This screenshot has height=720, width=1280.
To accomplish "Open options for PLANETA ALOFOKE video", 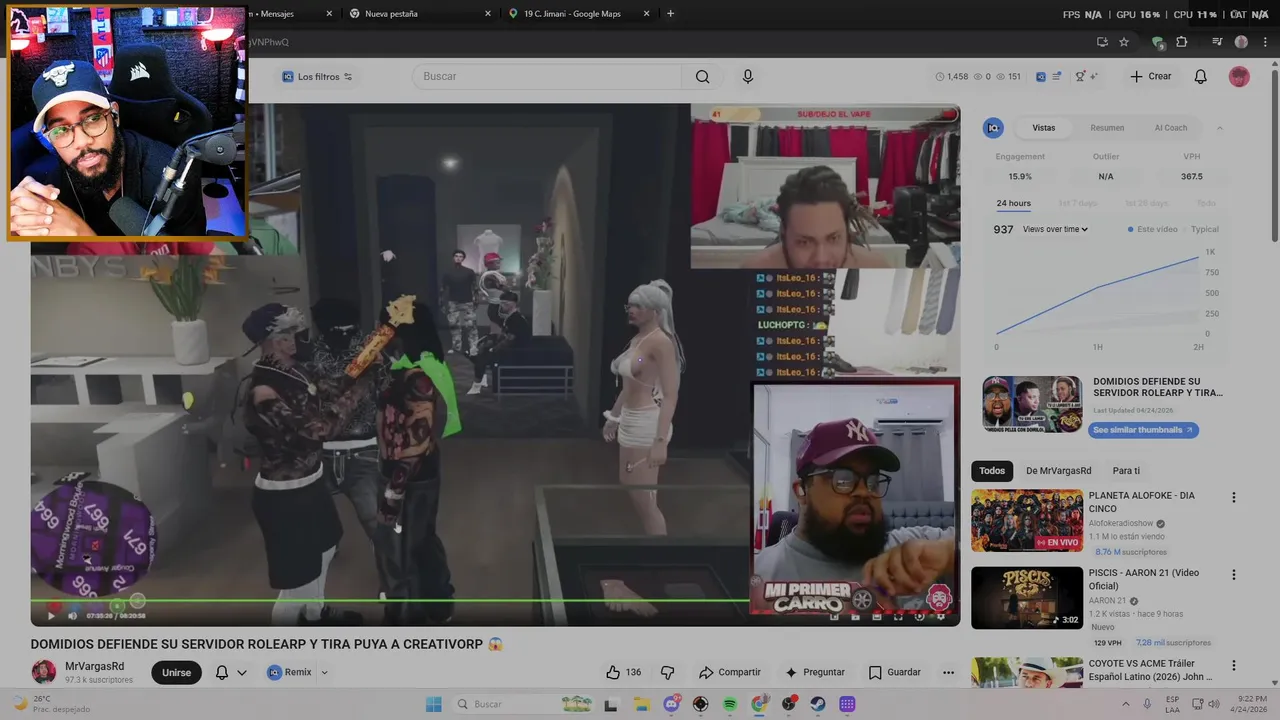I will [x=1233, y=497].
